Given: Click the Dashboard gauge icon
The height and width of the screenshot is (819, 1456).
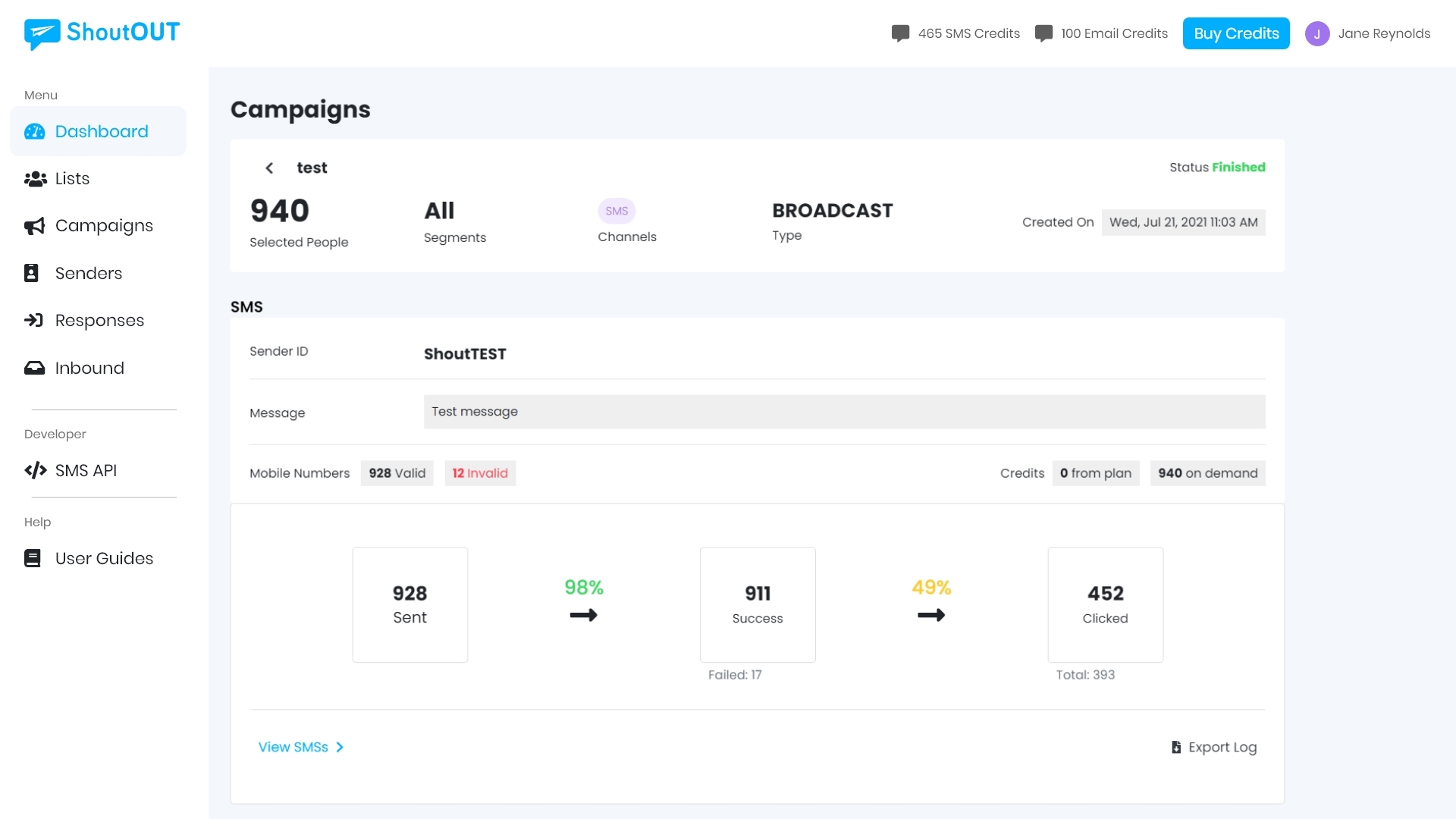Looking at the screenshot, I should (35, 132).
